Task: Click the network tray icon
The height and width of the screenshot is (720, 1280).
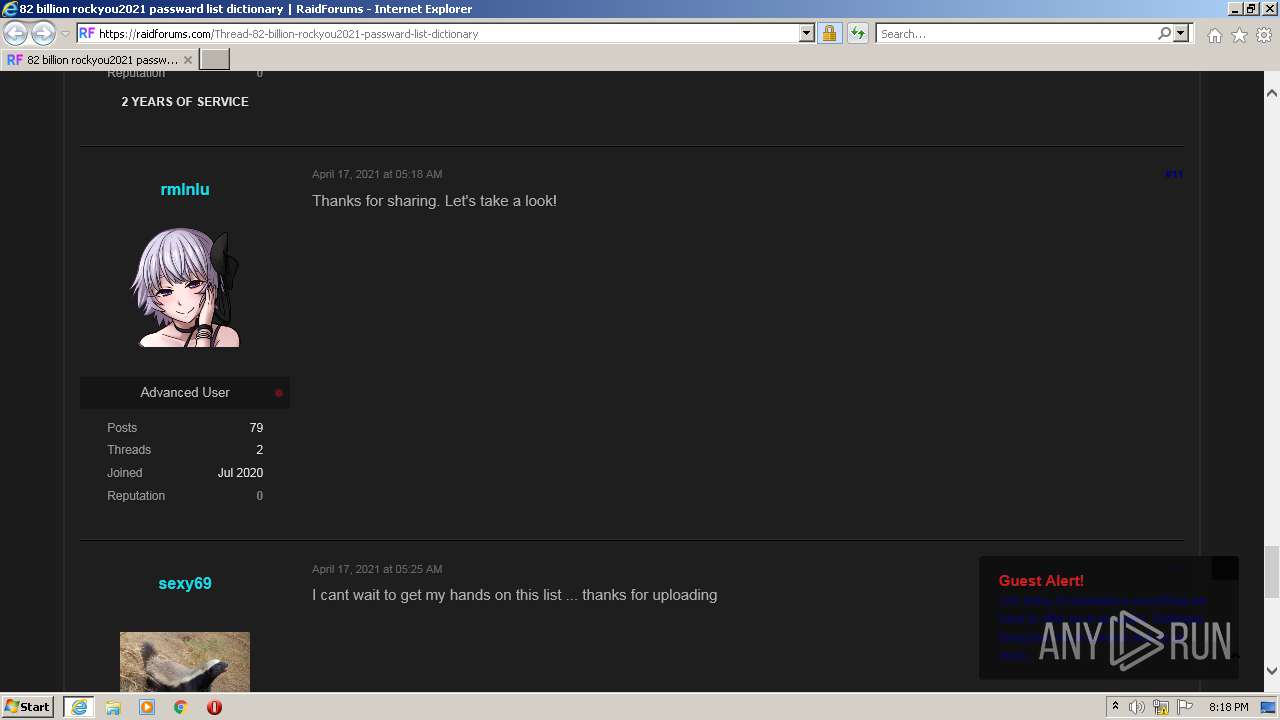Action: click(x=1161, y=707)
